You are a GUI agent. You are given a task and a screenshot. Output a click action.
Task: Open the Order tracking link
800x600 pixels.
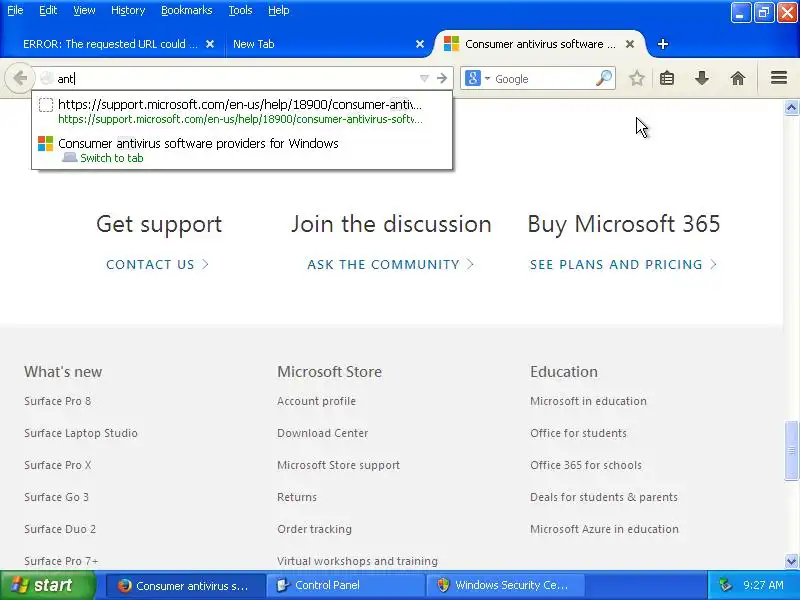(x=314, y=529)
